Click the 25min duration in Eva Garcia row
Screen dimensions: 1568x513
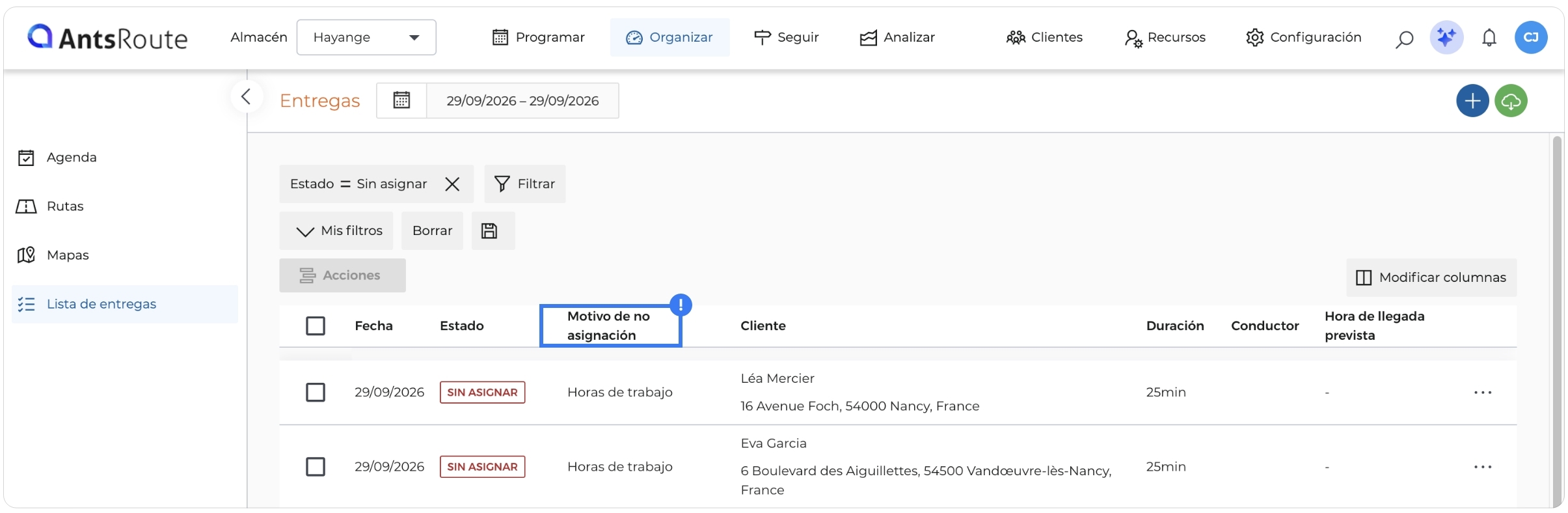tap(1166, 466)
